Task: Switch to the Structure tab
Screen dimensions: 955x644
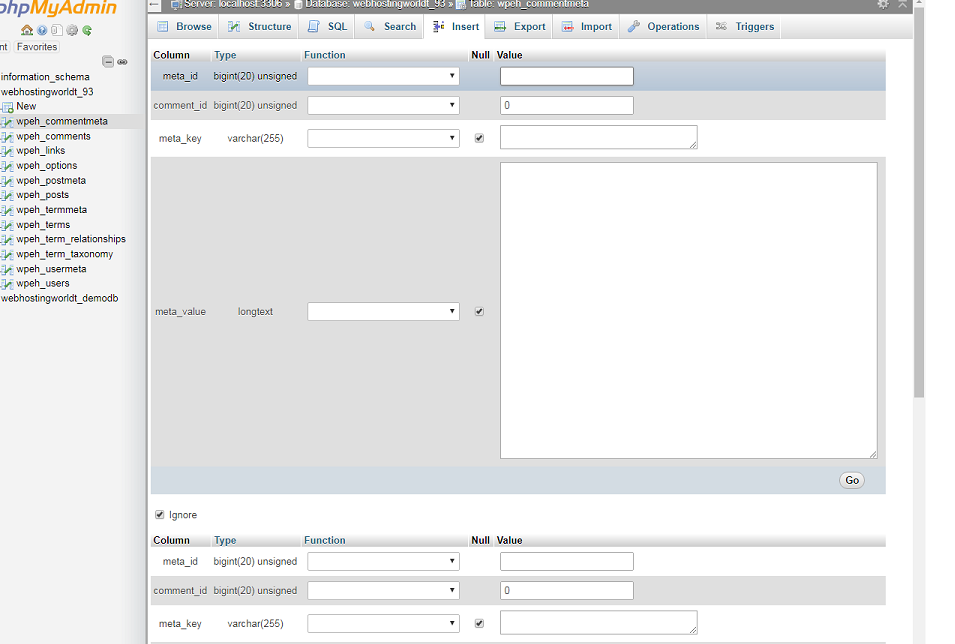Action: pyautogui.click(x=260, y=27)
